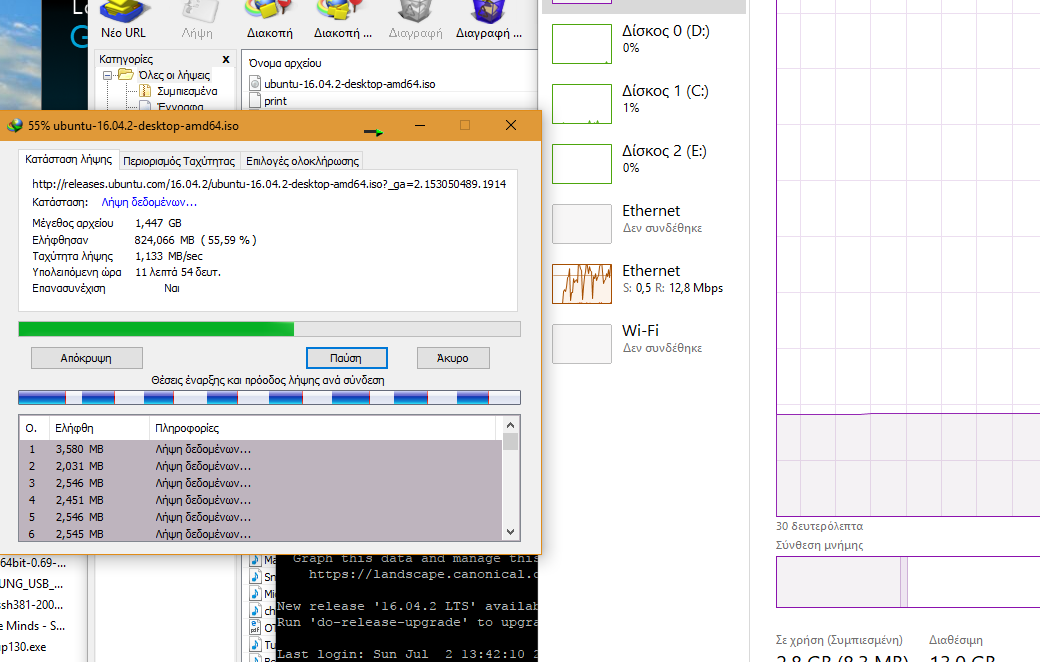1040x662 pixels.
Task: Click the Νέο URL toolbar icon
Action: (x=123, y=20)
